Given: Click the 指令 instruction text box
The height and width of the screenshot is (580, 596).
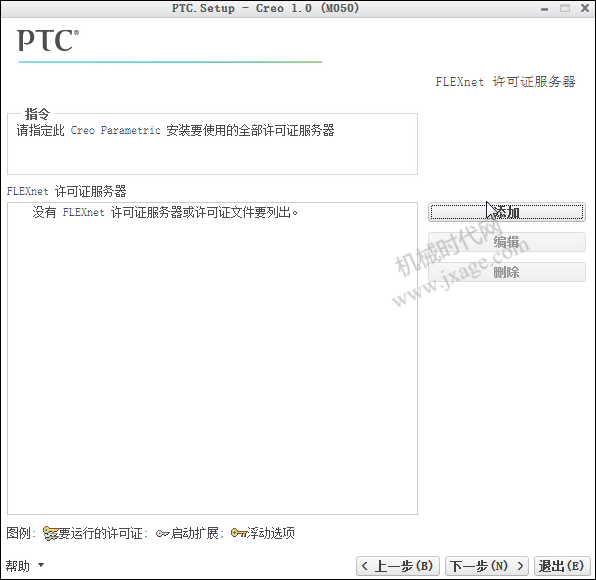Looking at the screenshot, I should click(x=212, y=144).
